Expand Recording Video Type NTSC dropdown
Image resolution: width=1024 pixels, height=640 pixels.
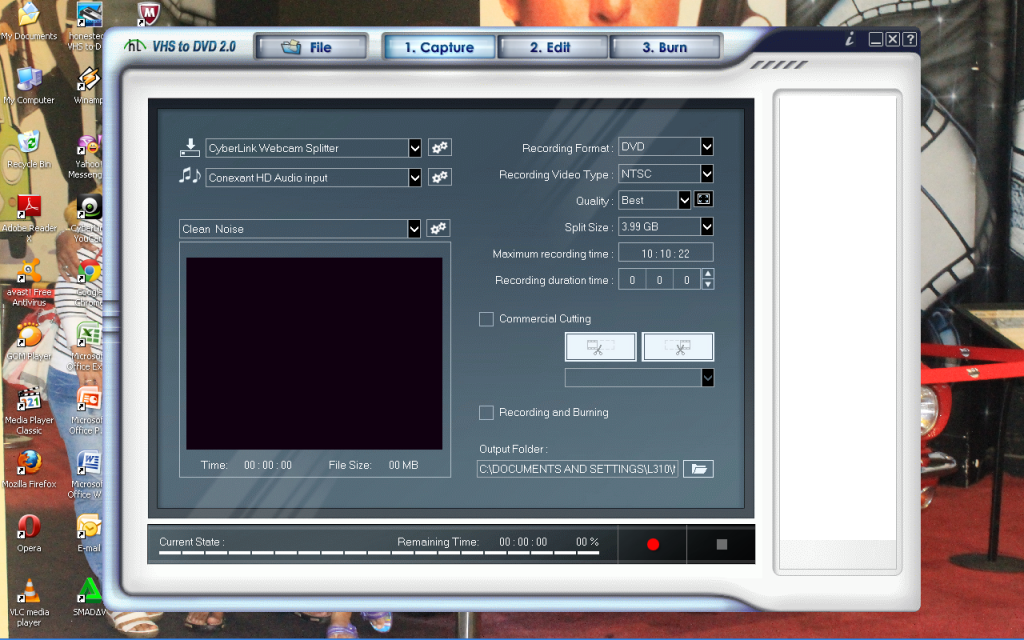707,174
